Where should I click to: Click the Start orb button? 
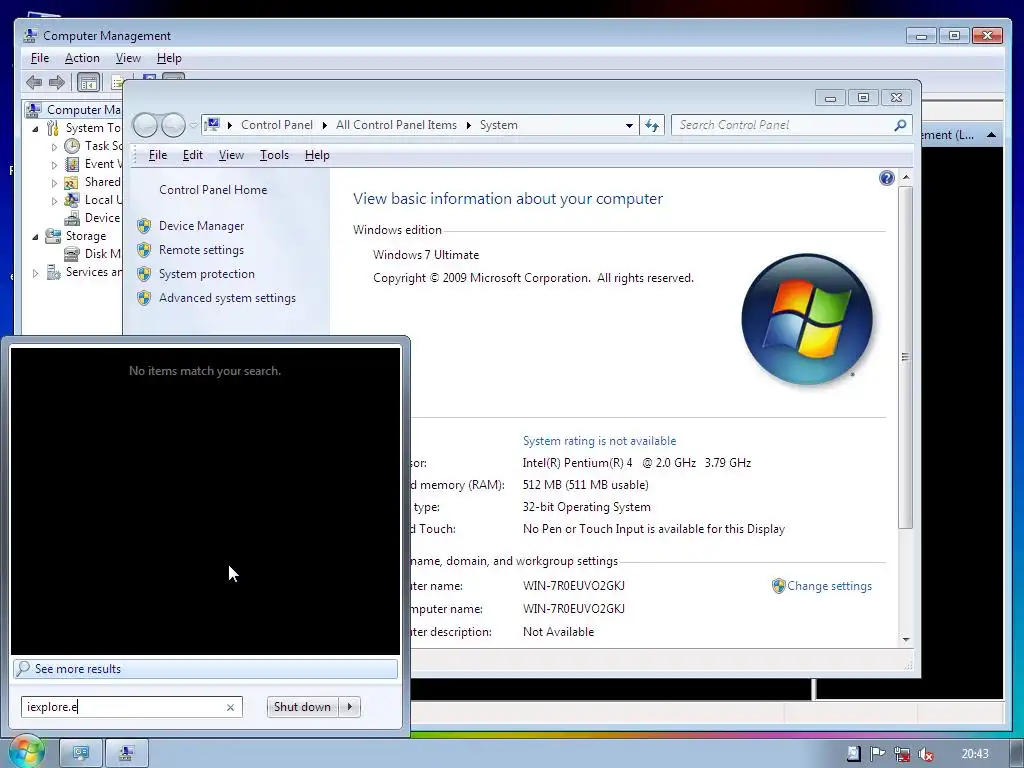(25, 752)
